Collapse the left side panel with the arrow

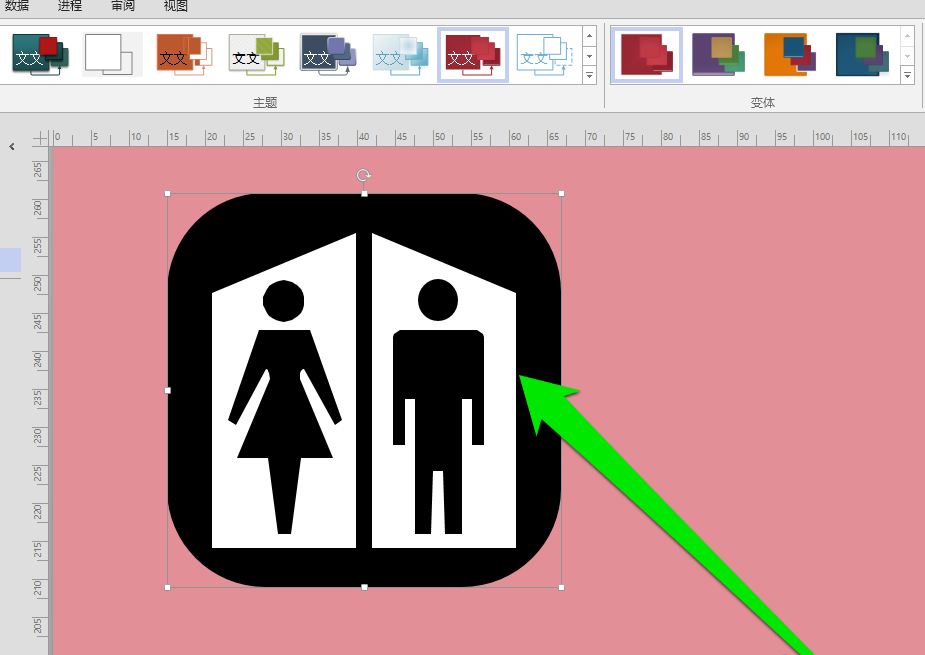tap(11, 145)
